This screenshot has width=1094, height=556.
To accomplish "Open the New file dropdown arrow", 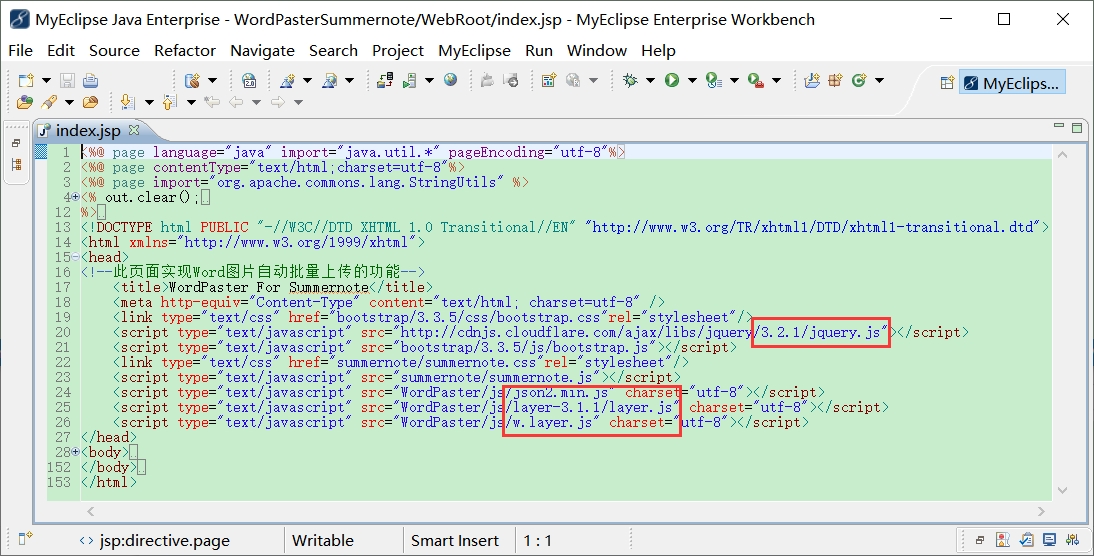I will click(x=46, y=80).
